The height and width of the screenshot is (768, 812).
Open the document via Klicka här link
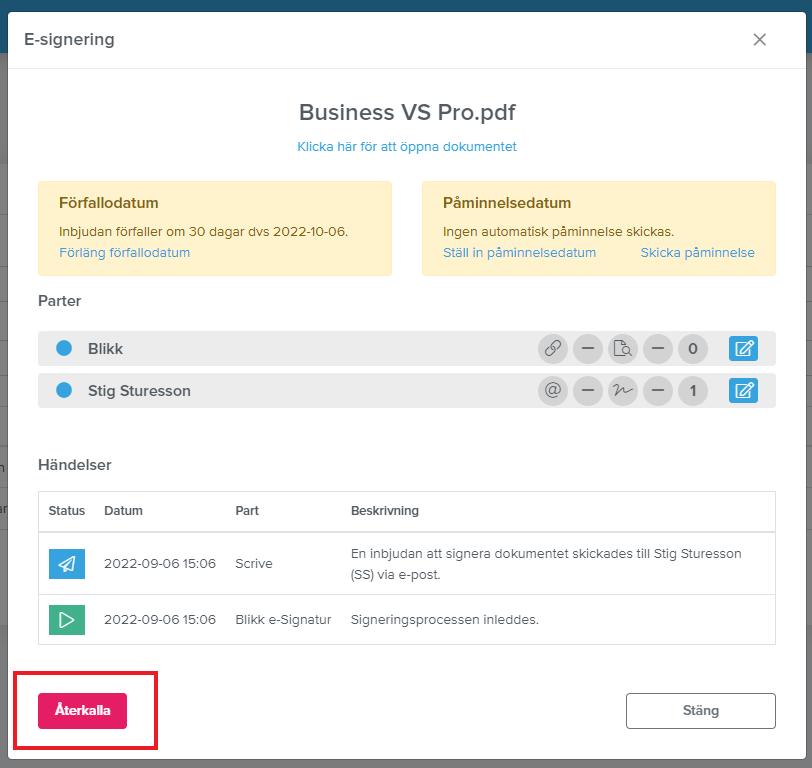click(x=407, y=147)
